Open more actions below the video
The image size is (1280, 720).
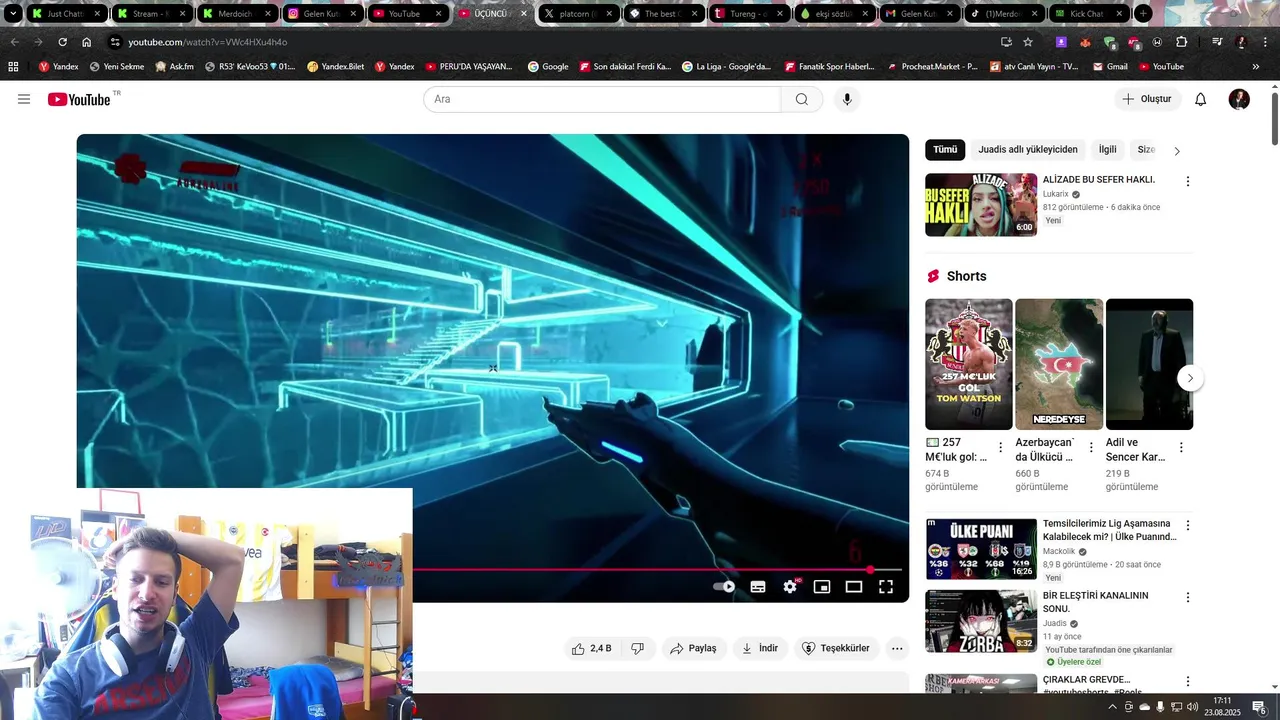click(897, 648)
